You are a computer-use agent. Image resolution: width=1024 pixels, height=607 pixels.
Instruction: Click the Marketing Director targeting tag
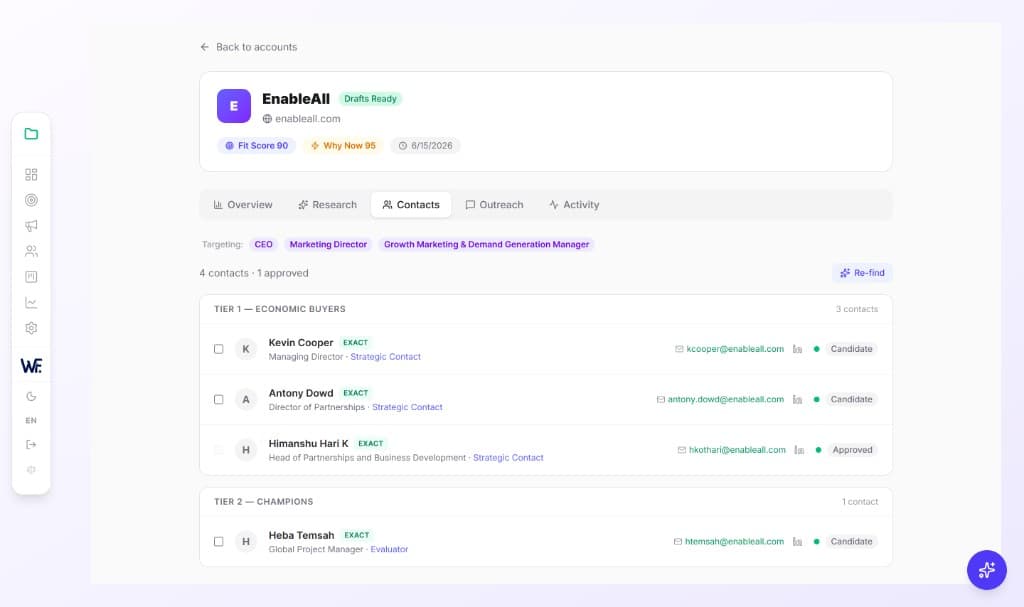click(x=328, y=244)
